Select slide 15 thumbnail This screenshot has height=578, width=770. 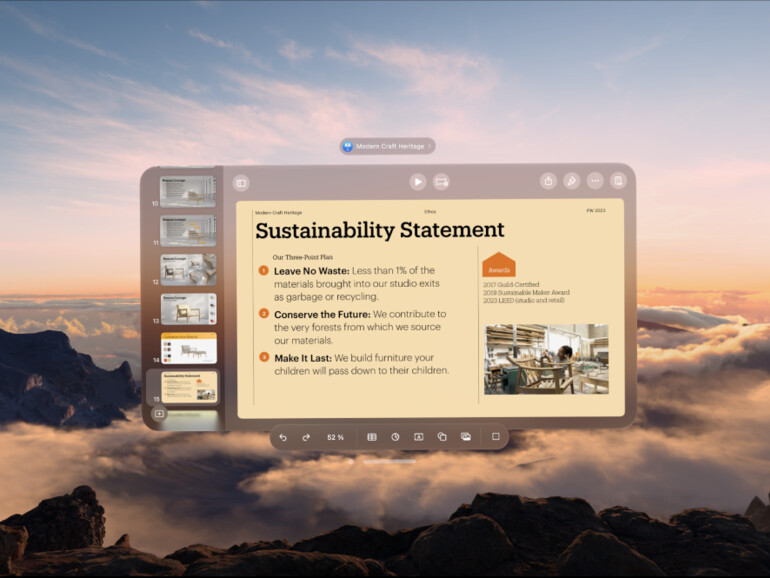point(190,387)
